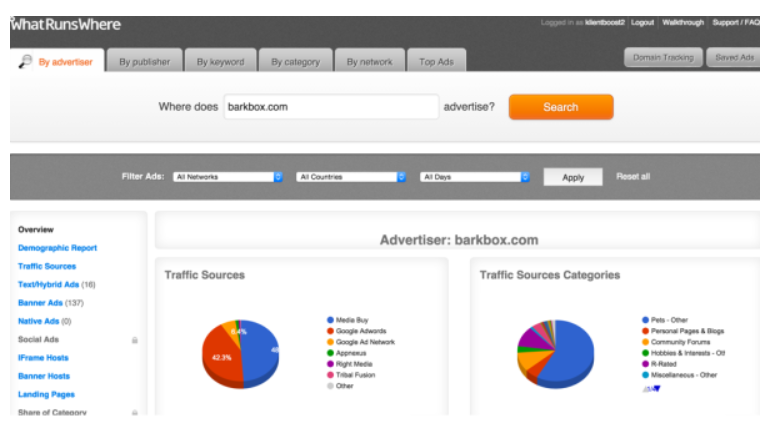
Task: Open the Walkthrough link
Action: pyautogui.click(x=683, y=22)
